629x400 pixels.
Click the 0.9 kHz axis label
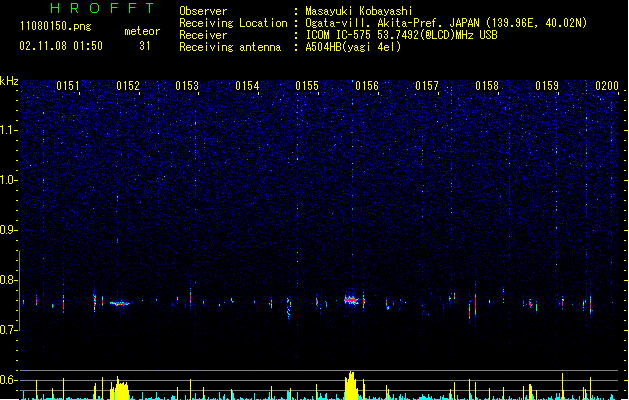click(9, 230)
